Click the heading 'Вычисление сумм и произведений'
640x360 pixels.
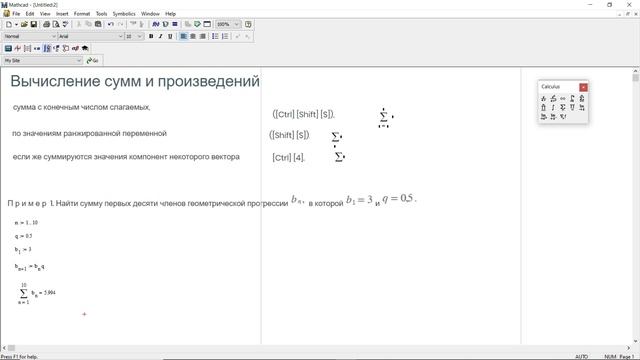pos(135,81)
